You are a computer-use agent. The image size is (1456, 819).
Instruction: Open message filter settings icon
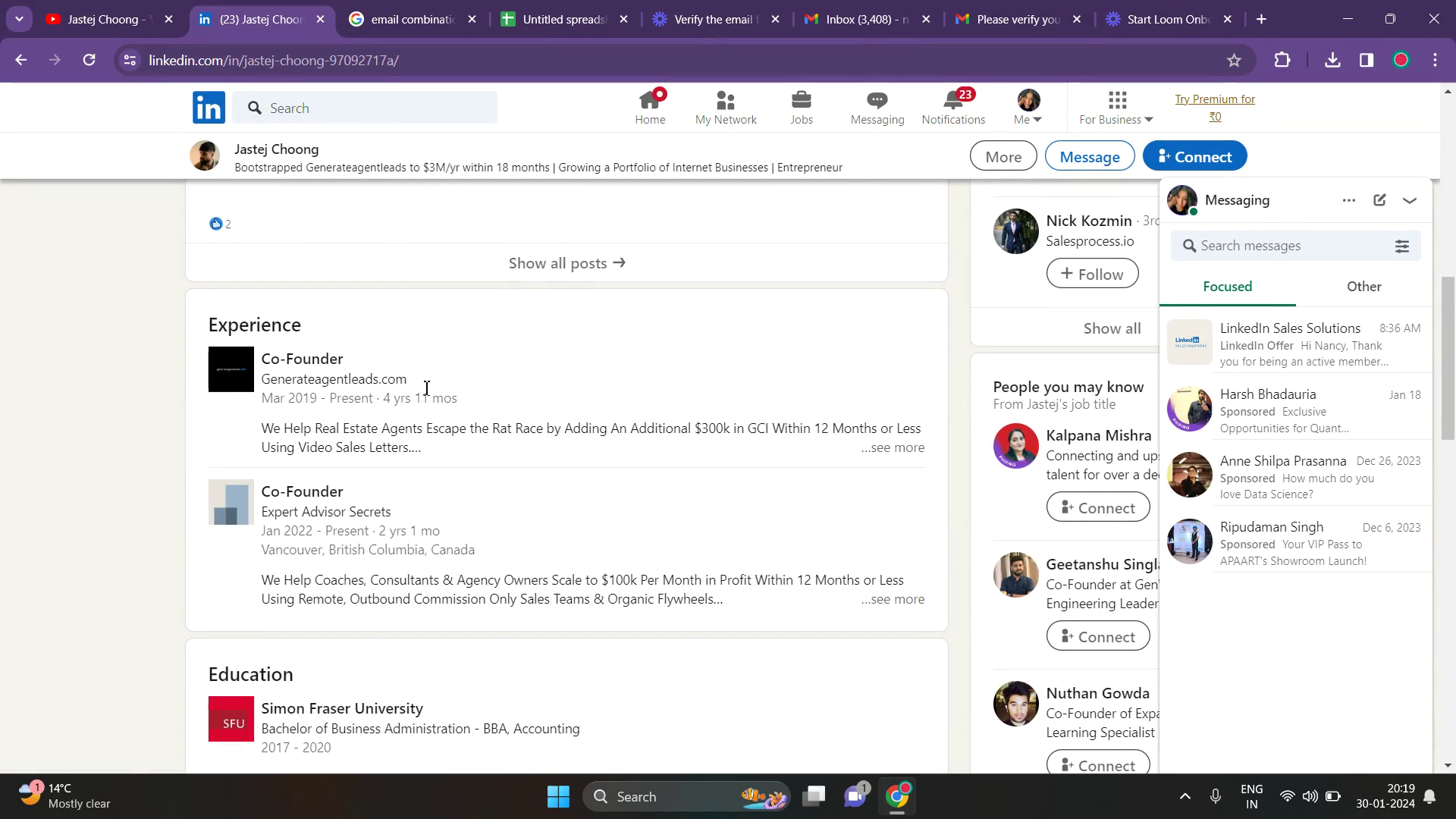[x=1402, y=246]
